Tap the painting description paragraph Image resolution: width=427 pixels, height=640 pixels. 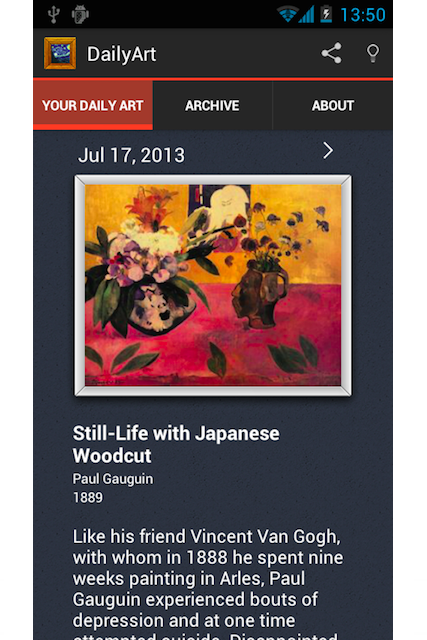click(208, 584)
